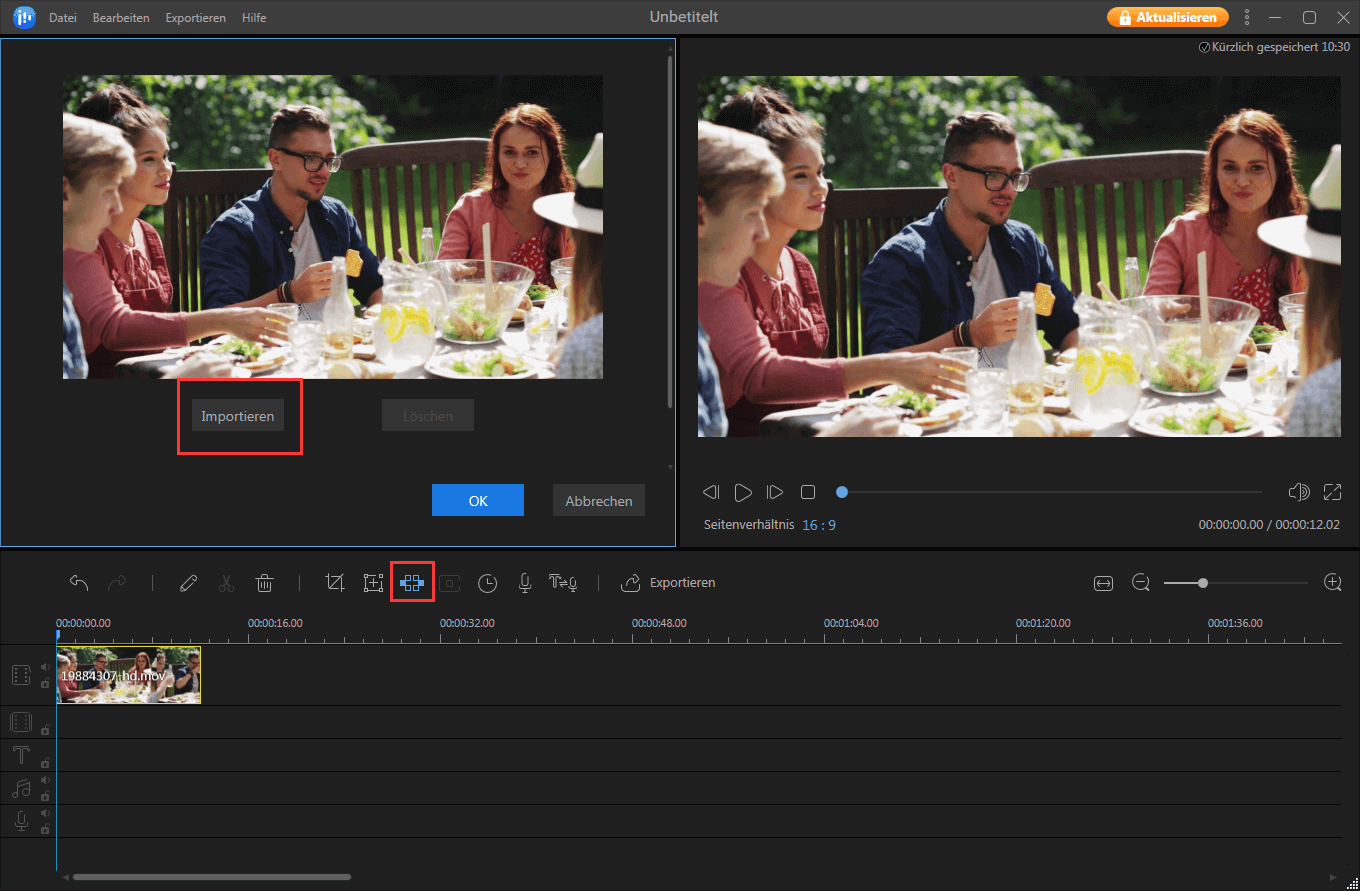Open the speech and text converter tool
This screenshot has width=1360, height=891.
pos(563,583)
